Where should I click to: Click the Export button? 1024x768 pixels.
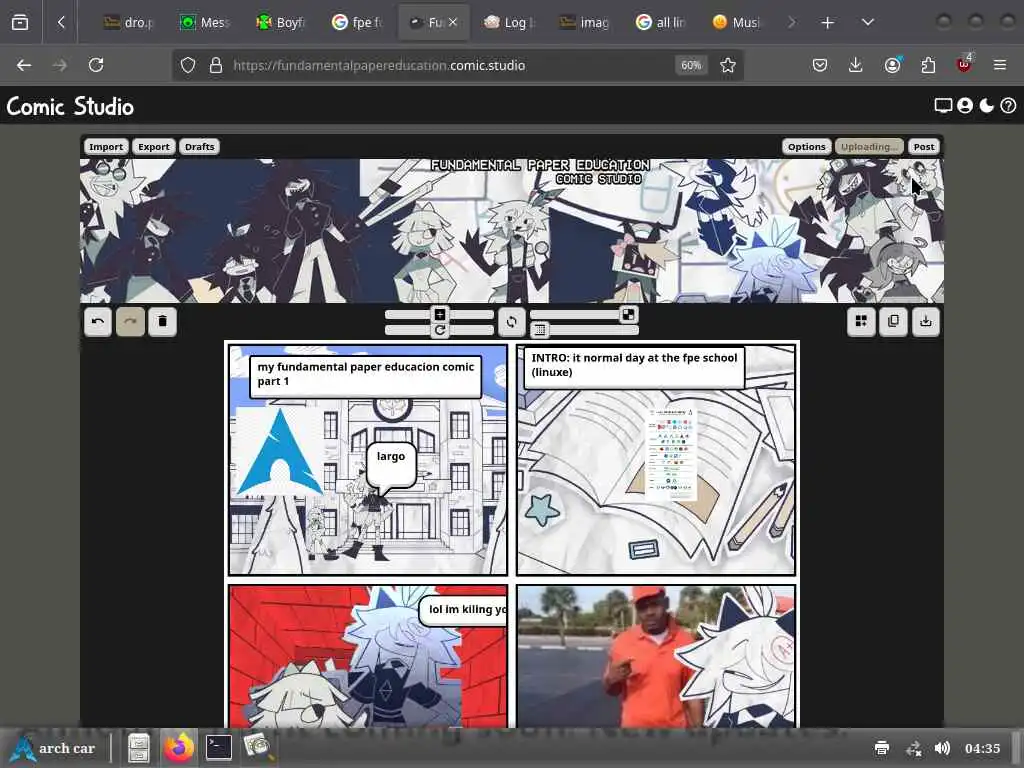153,147
